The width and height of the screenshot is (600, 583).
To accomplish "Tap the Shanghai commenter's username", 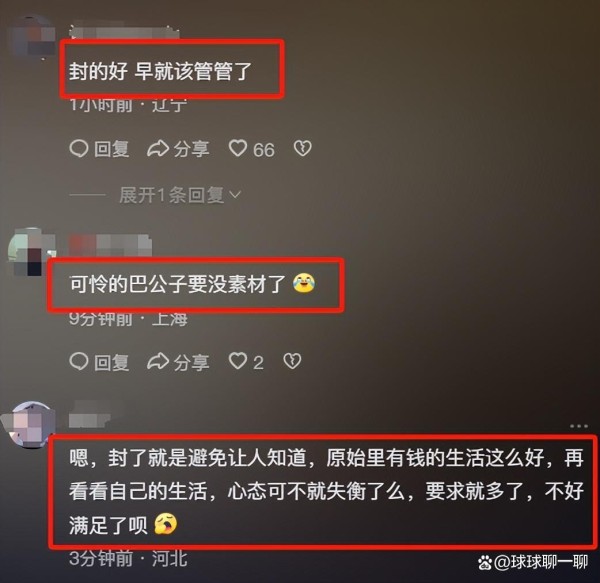I will pos(110,244).
